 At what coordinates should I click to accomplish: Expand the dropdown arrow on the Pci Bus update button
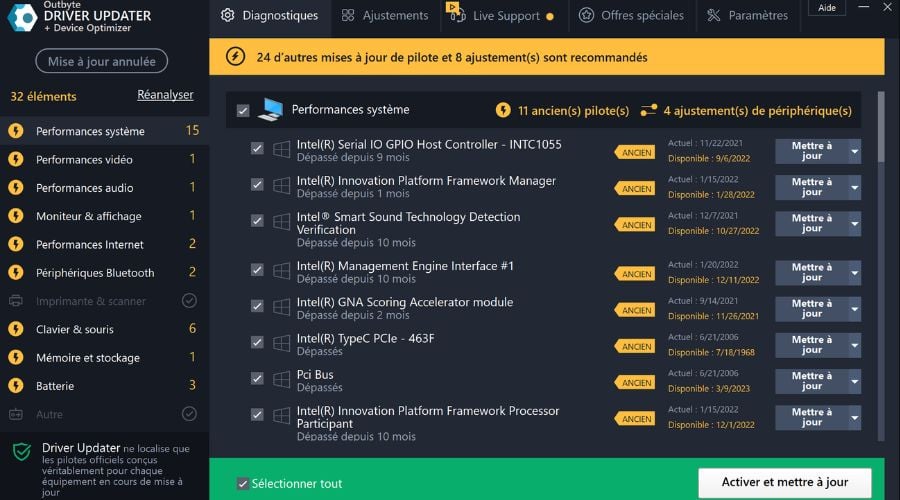855,381
